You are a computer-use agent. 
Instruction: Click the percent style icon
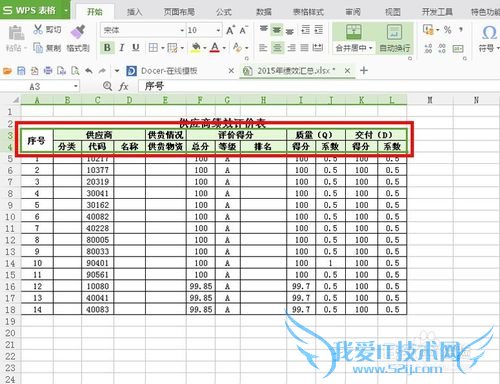click(x=448, y=30)
